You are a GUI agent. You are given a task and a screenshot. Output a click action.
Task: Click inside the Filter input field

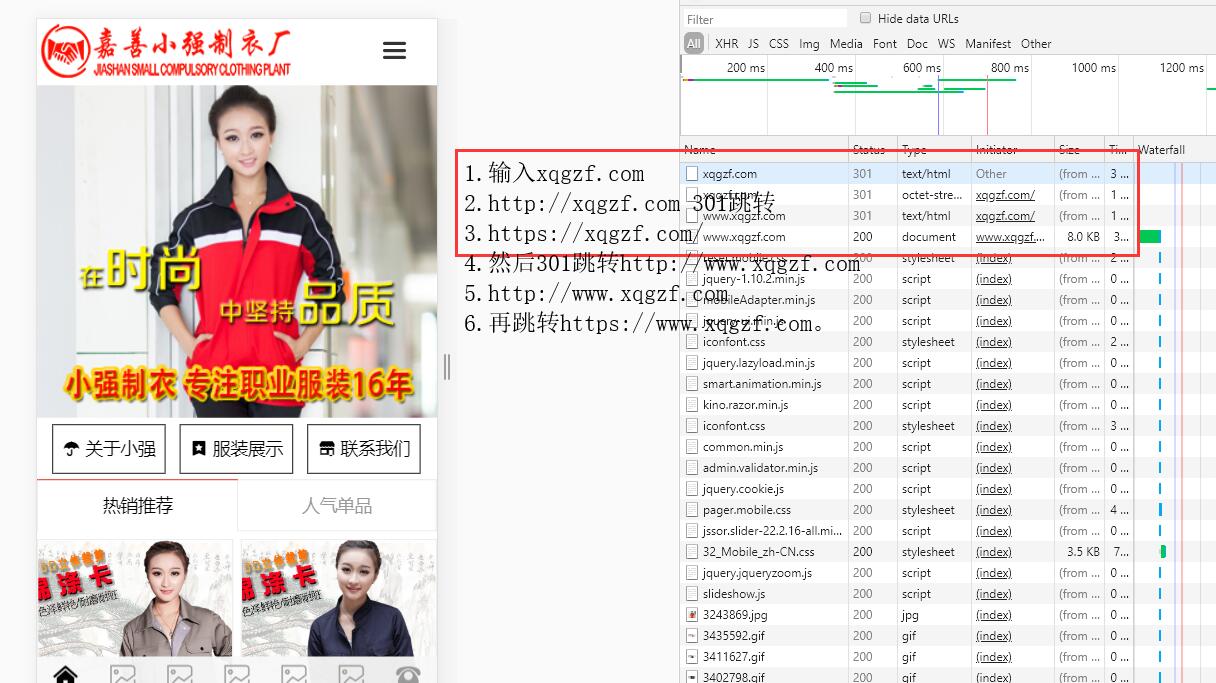point(765,18)
